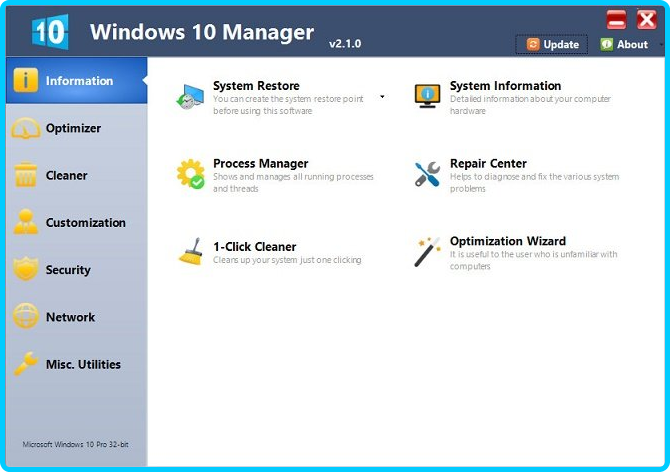The image size is (670, 472).
Task: Click 'It is useful to the user' description
Action: tap(533, 260)
